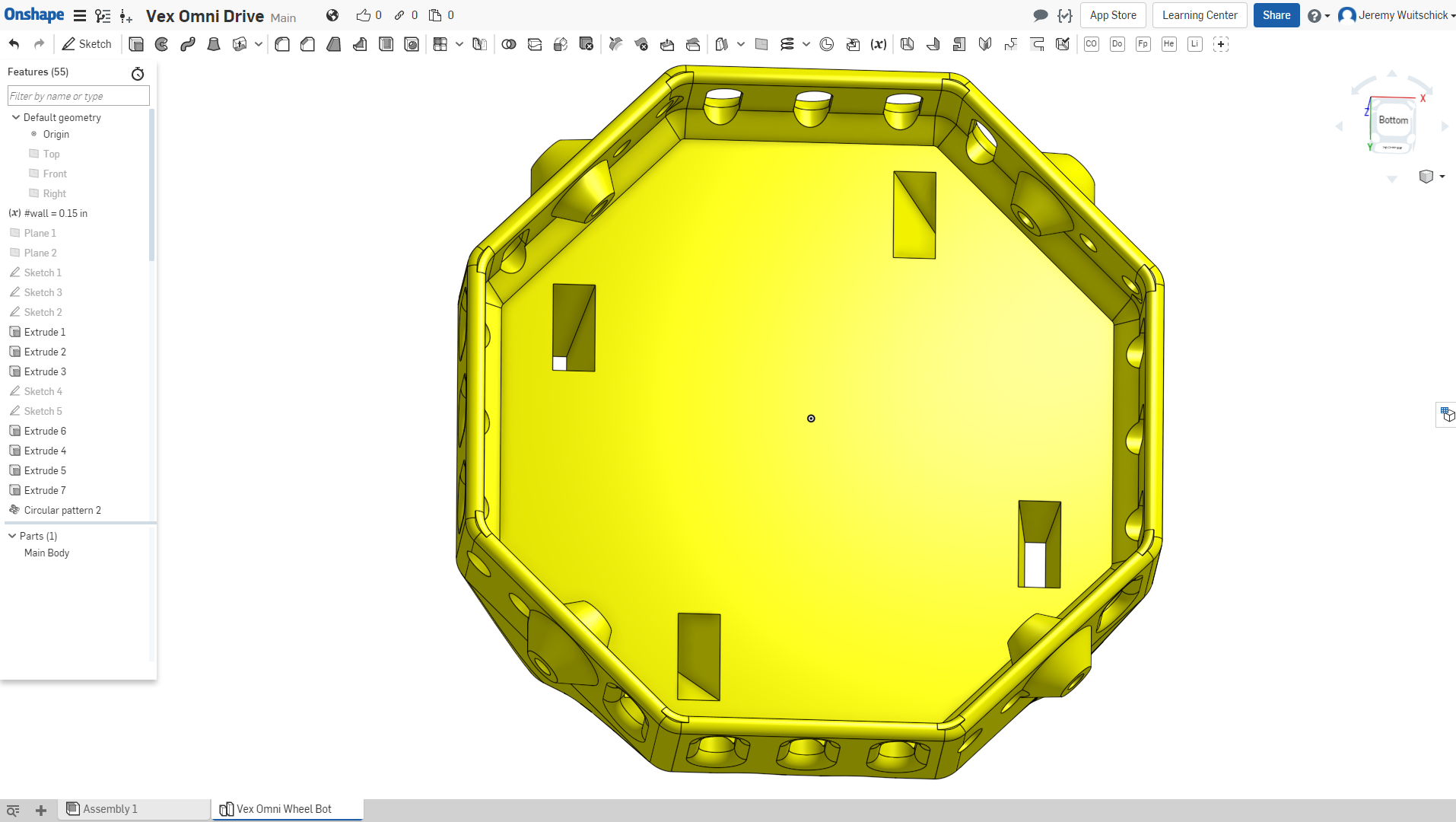The height and width of the screenshot is (822, 1456).
Task: Open the Variable (x) tool
Action: (x=879, y=44)
